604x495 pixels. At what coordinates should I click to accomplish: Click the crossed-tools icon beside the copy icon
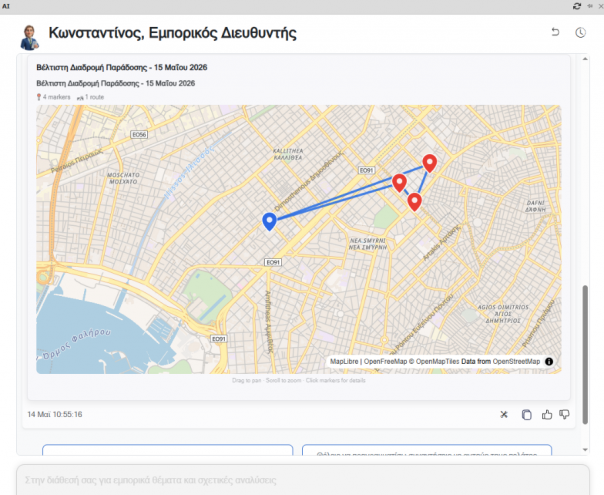(504, 414)
